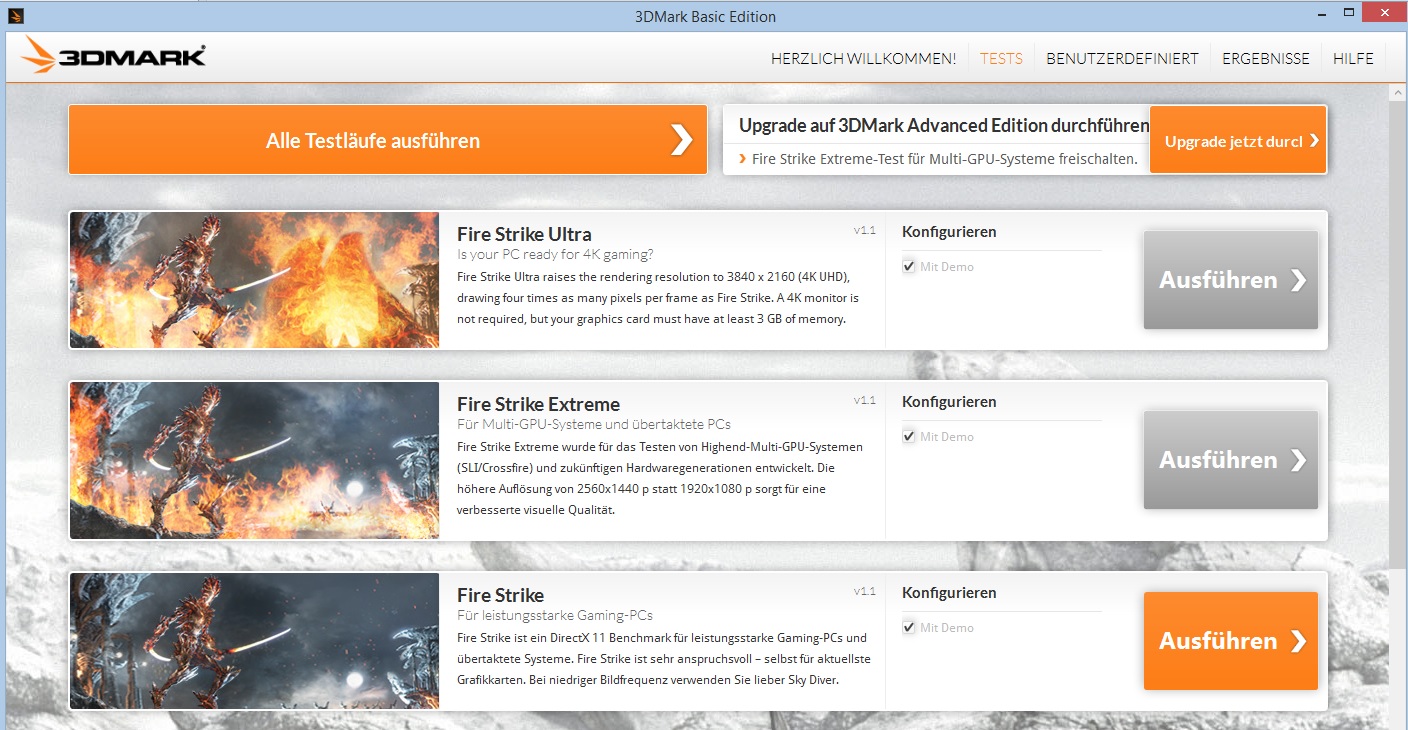Close the 3DMark window
Viewport: 1408px width, 730px height.
point(1383,12)
